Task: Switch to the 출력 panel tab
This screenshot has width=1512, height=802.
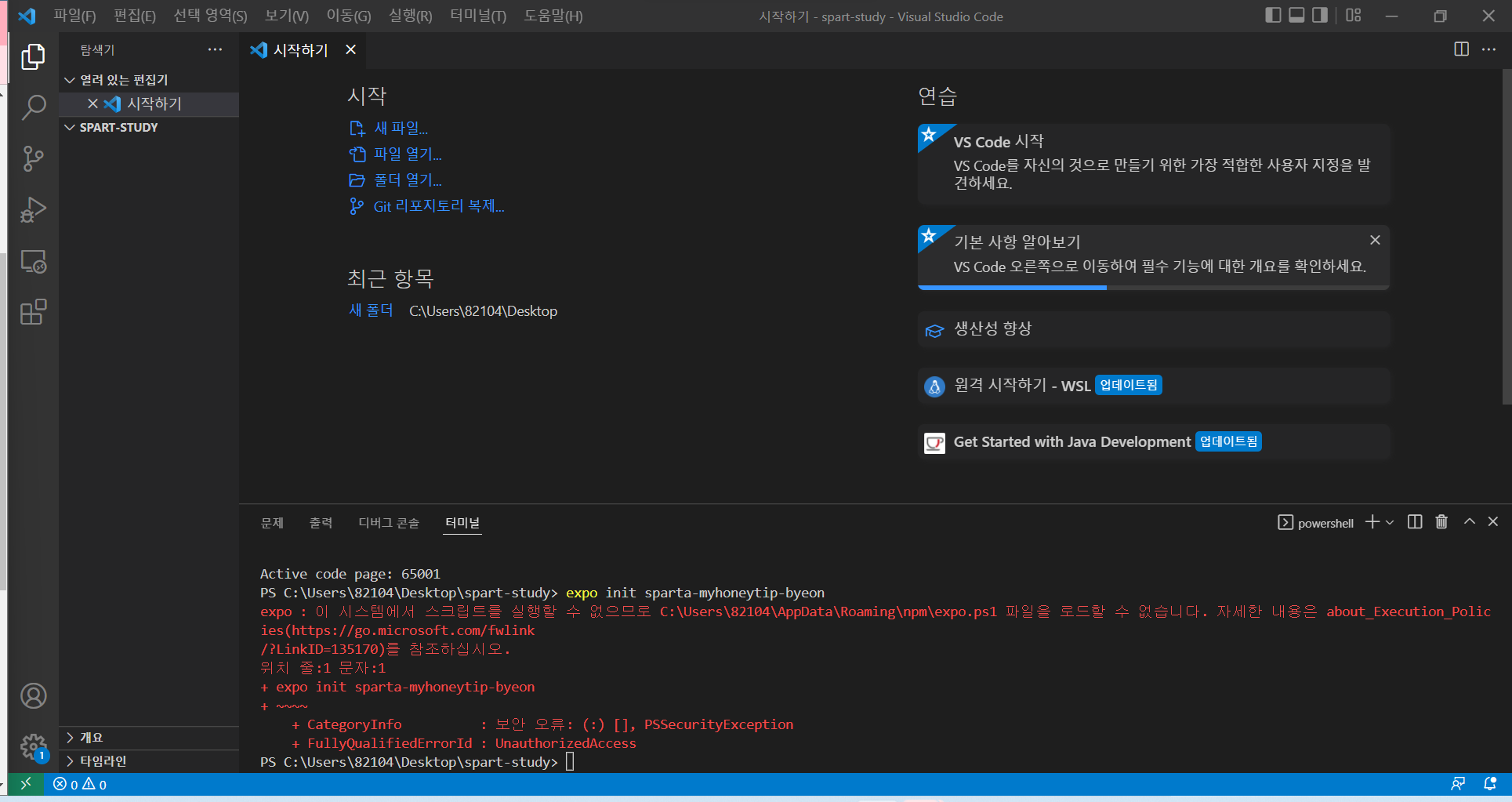Action: tap(321, 523)
